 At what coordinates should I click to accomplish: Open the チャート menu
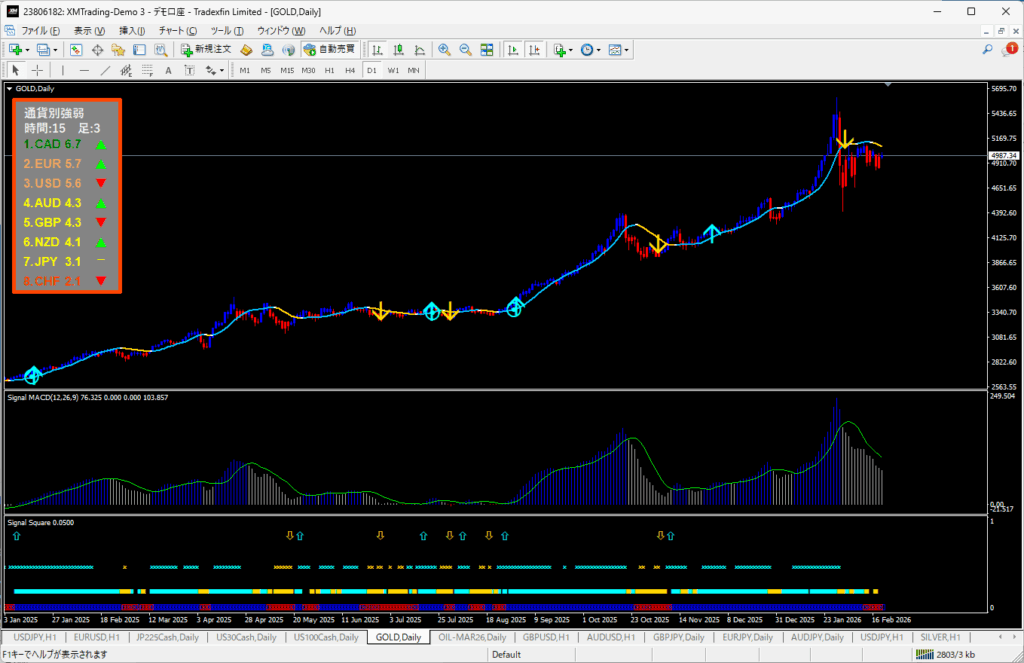tap(177, 31)
